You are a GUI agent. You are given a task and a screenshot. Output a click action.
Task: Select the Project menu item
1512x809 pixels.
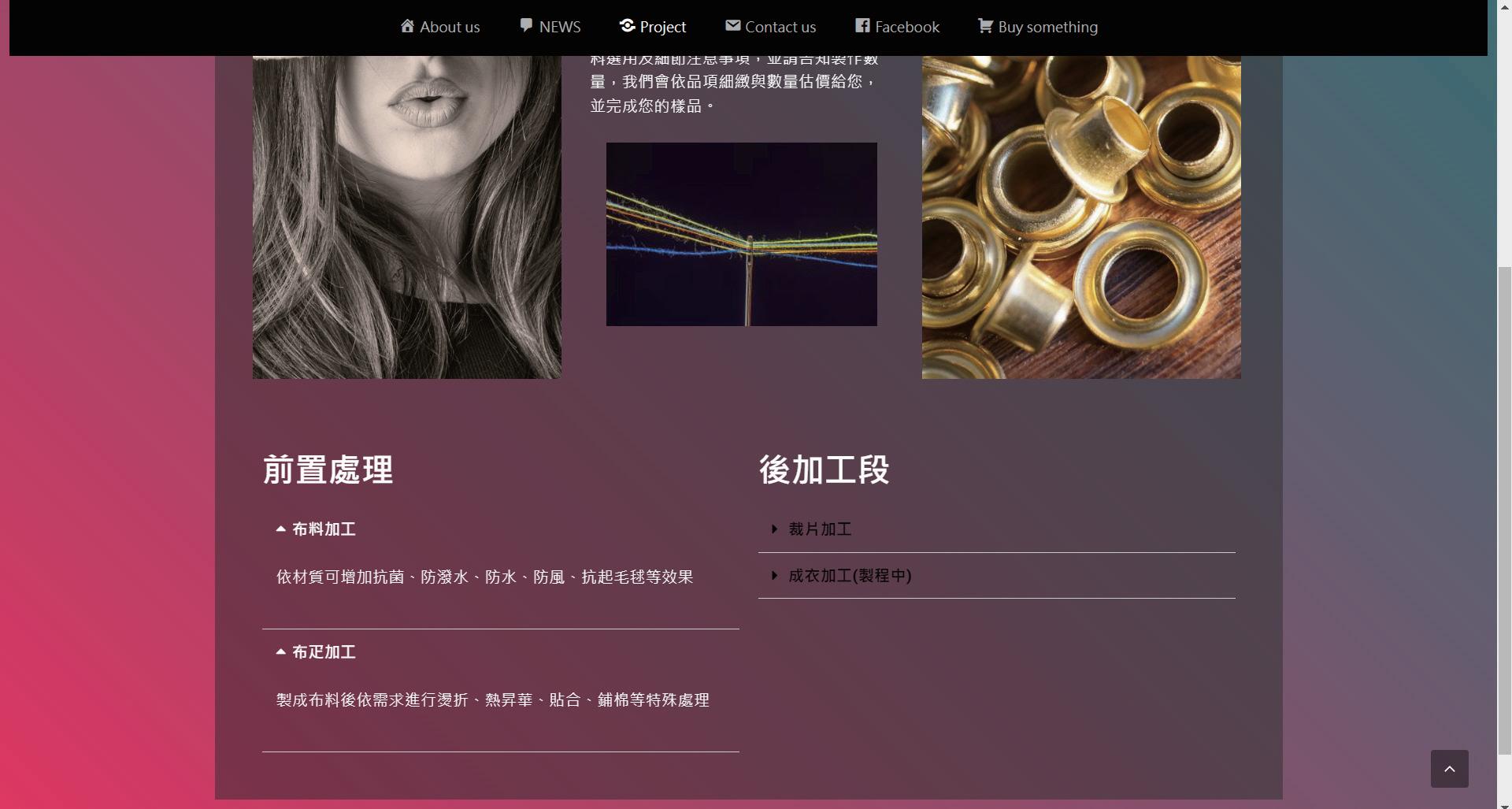(653, 27)
